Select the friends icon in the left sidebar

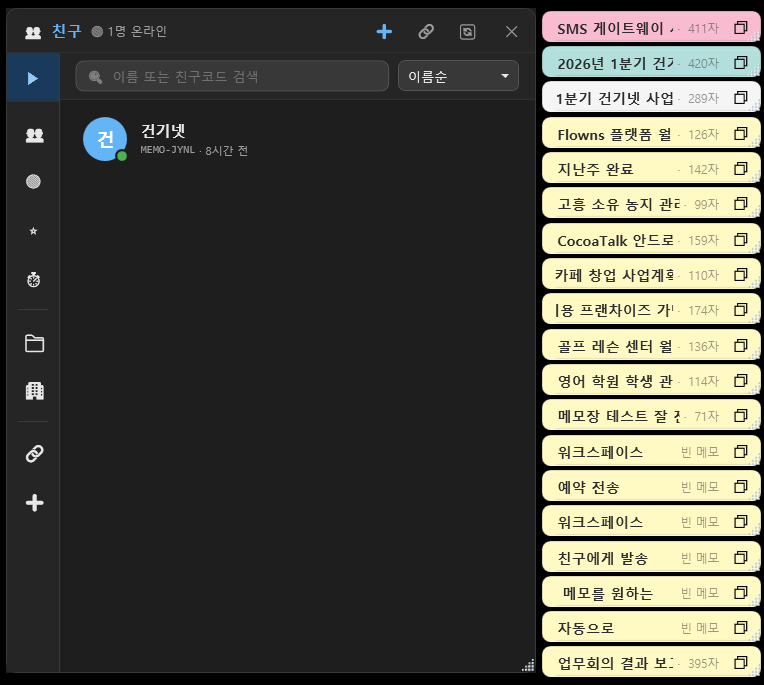(x=34, y=135)
